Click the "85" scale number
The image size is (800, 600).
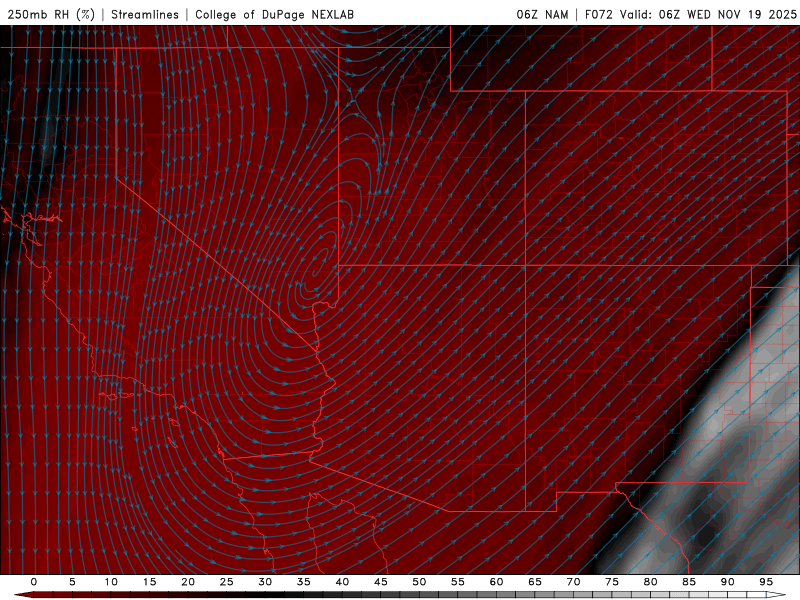[689, 582]
